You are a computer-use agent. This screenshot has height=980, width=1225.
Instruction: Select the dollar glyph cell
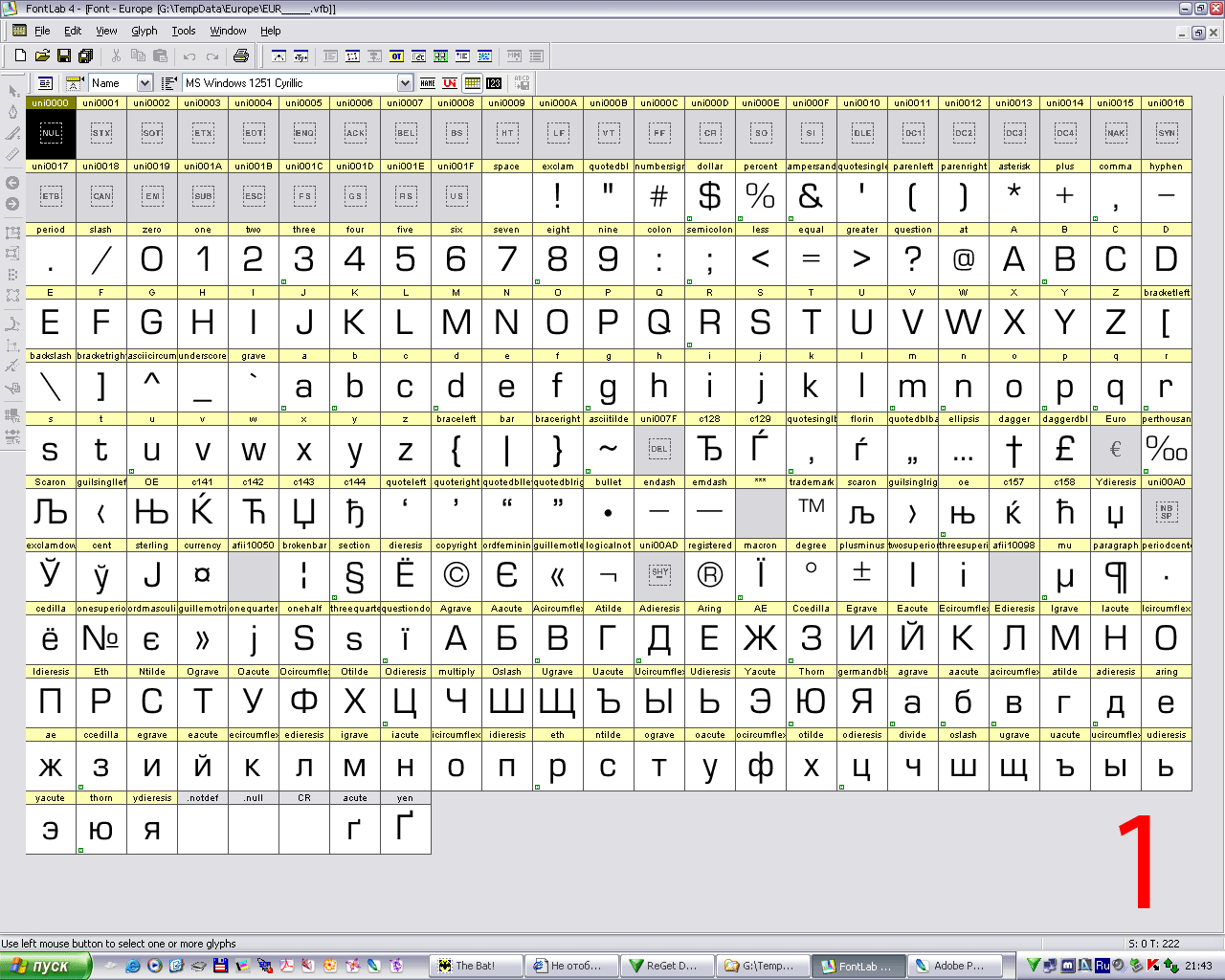pyautogui.click(x=710, y=190)
